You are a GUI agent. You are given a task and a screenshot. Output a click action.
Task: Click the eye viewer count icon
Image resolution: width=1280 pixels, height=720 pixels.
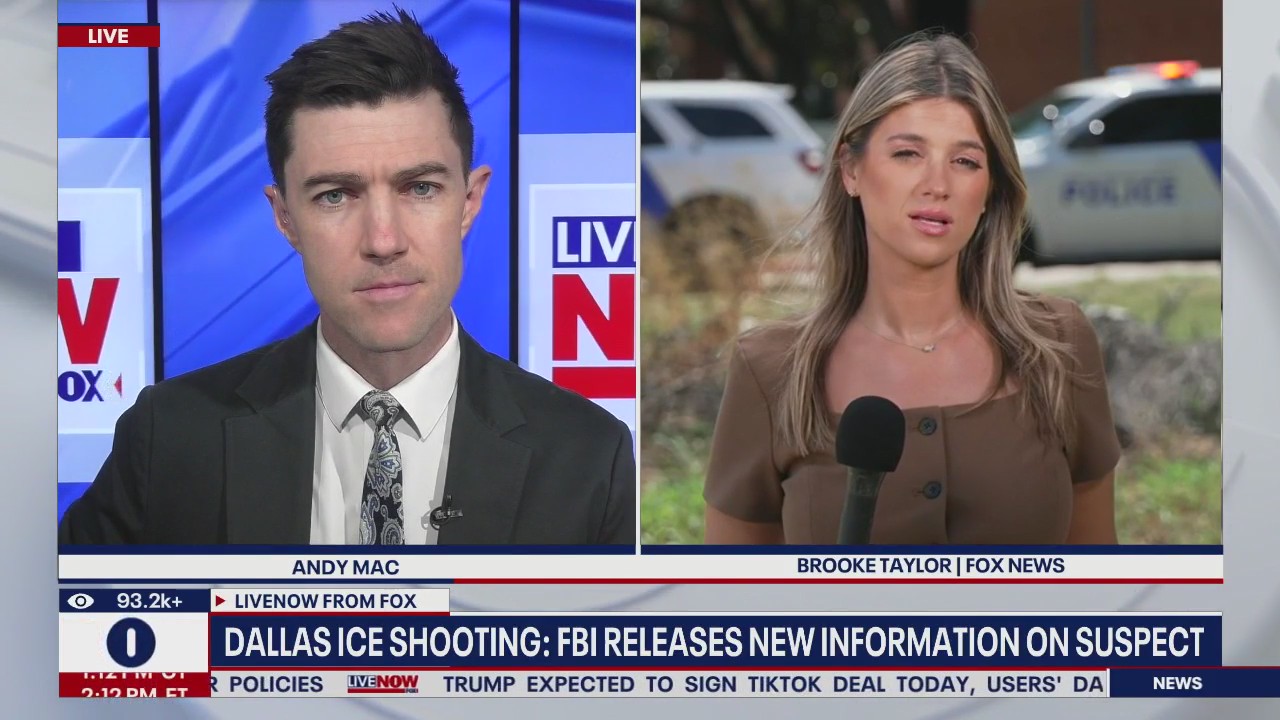click(80, 601)
